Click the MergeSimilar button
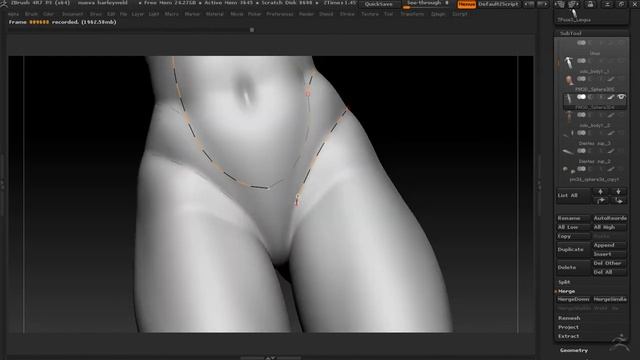Image resolution: width=640 pixels, height=360 pixels. click(x=610, y=300)
